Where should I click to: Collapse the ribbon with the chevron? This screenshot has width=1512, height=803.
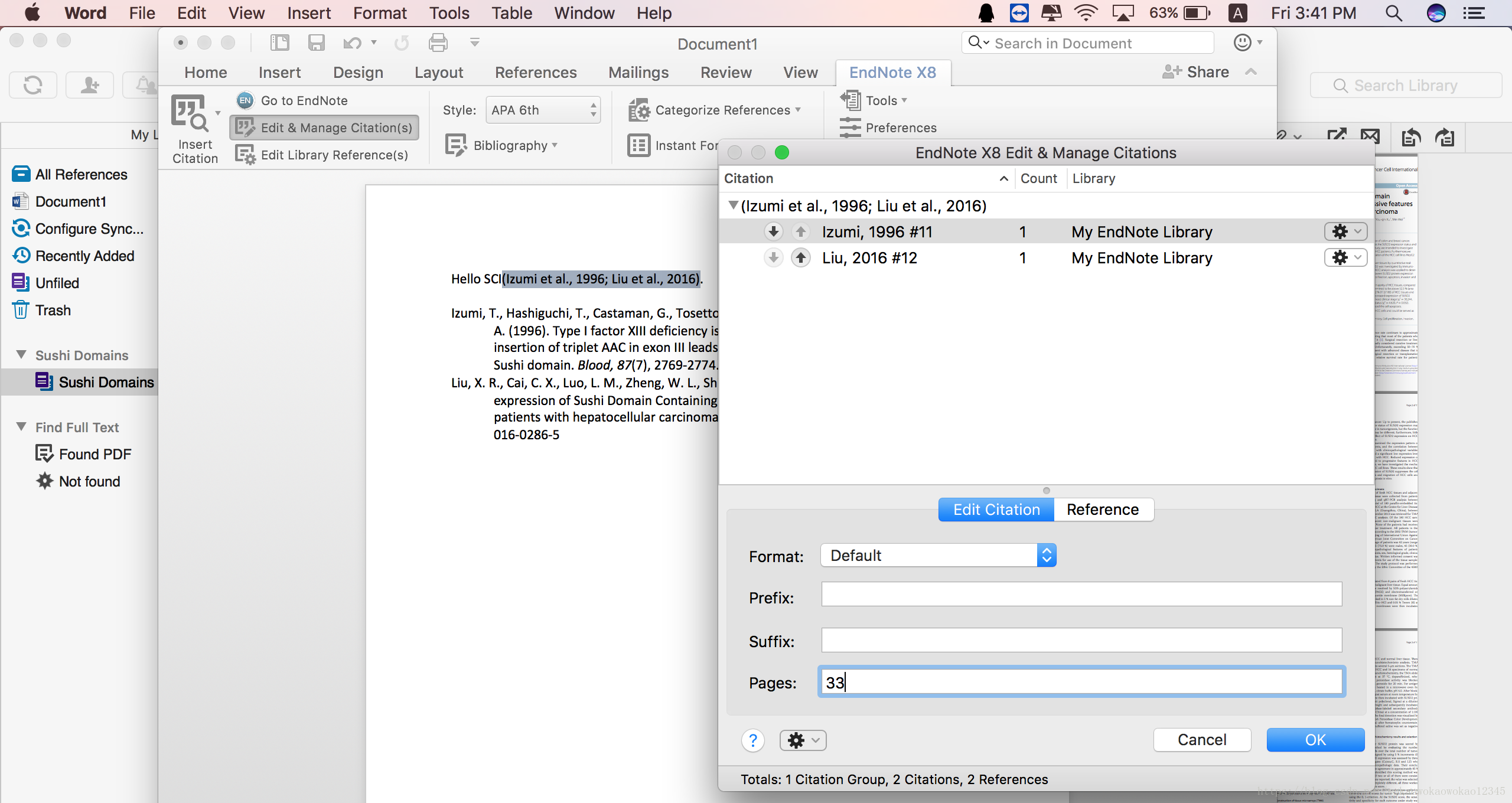(1251, 72)
